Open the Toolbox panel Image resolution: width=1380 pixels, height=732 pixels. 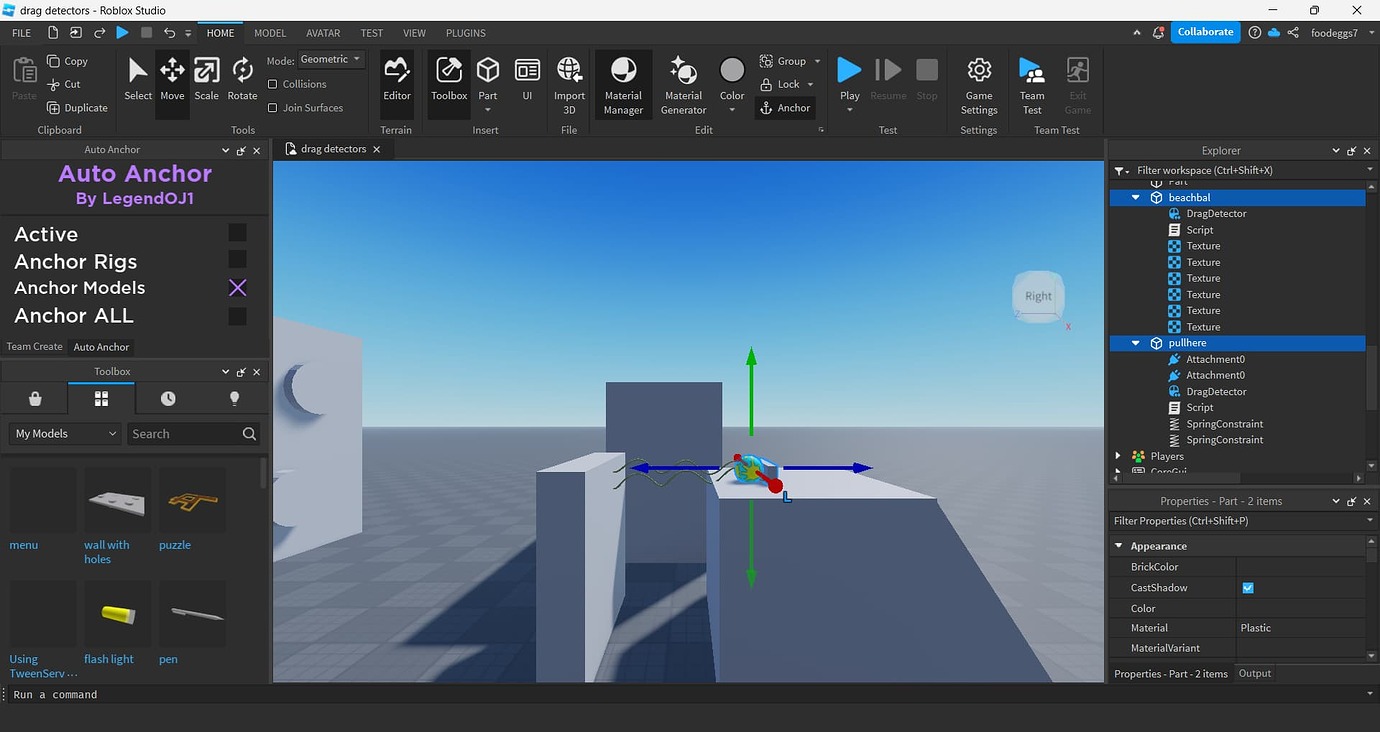[x=447, y=78]
